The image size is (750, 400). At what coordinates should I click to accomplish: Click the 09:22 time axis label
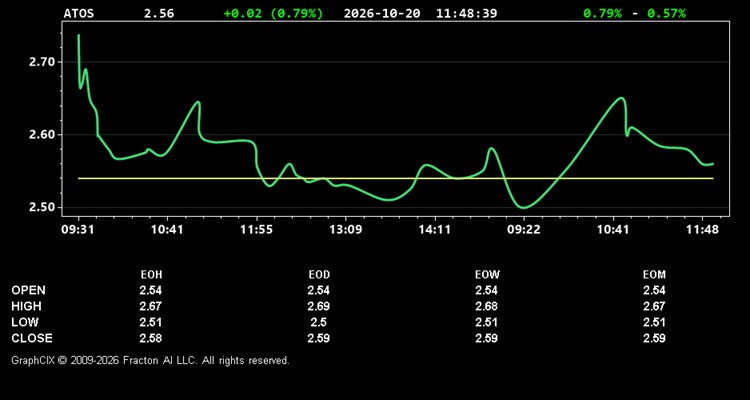(x=524, y=230)
